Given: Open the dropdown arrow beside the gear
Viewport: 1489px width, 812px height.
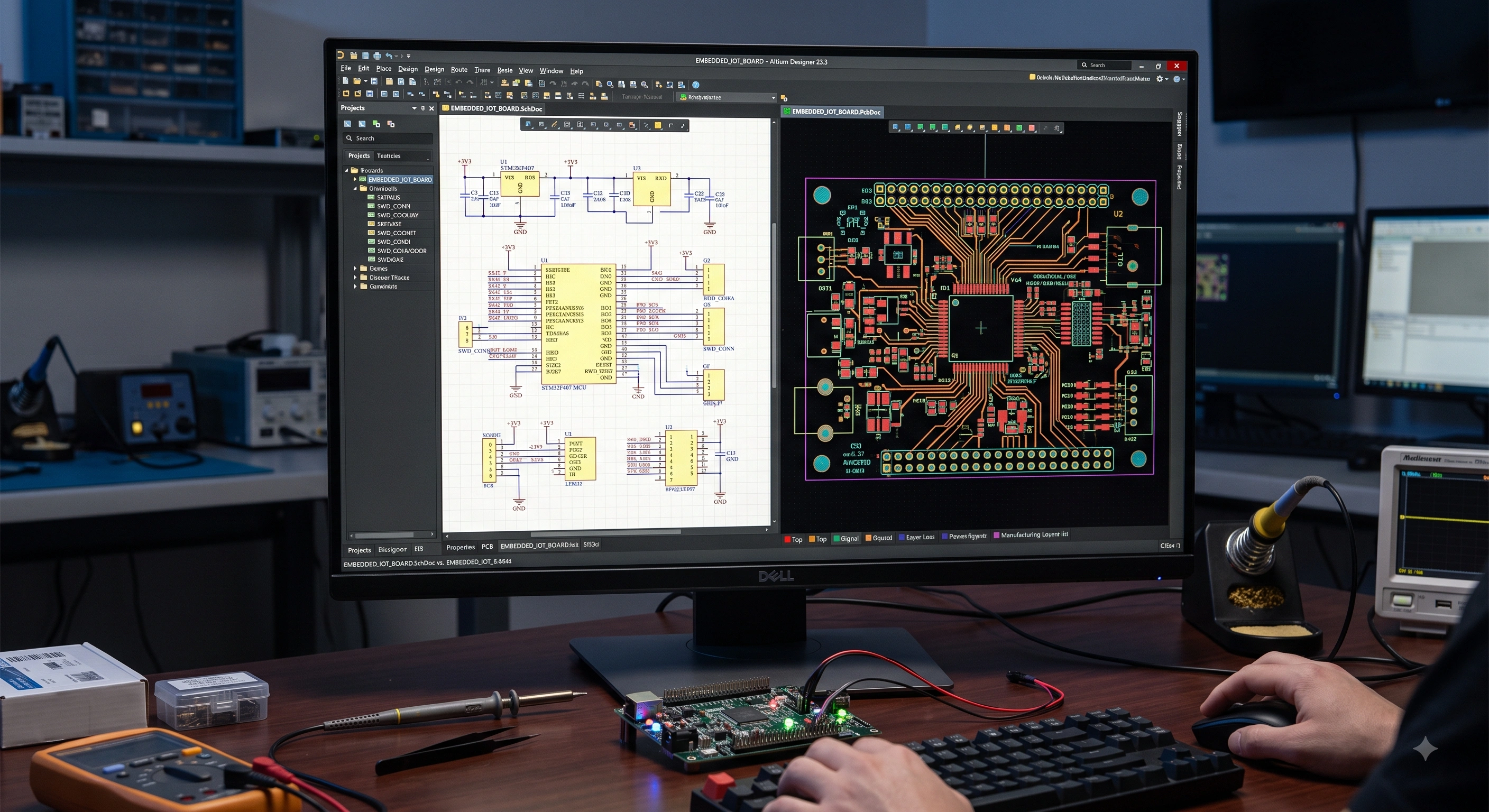Looking at the screenshot, I should [x=1167, y=79].
